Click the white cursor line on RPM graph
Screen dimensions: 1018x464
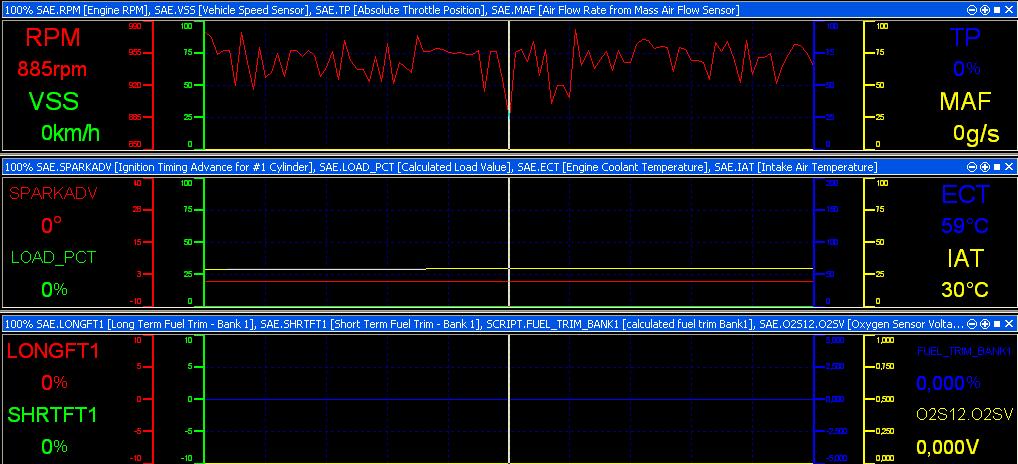(x=509, y=85)
